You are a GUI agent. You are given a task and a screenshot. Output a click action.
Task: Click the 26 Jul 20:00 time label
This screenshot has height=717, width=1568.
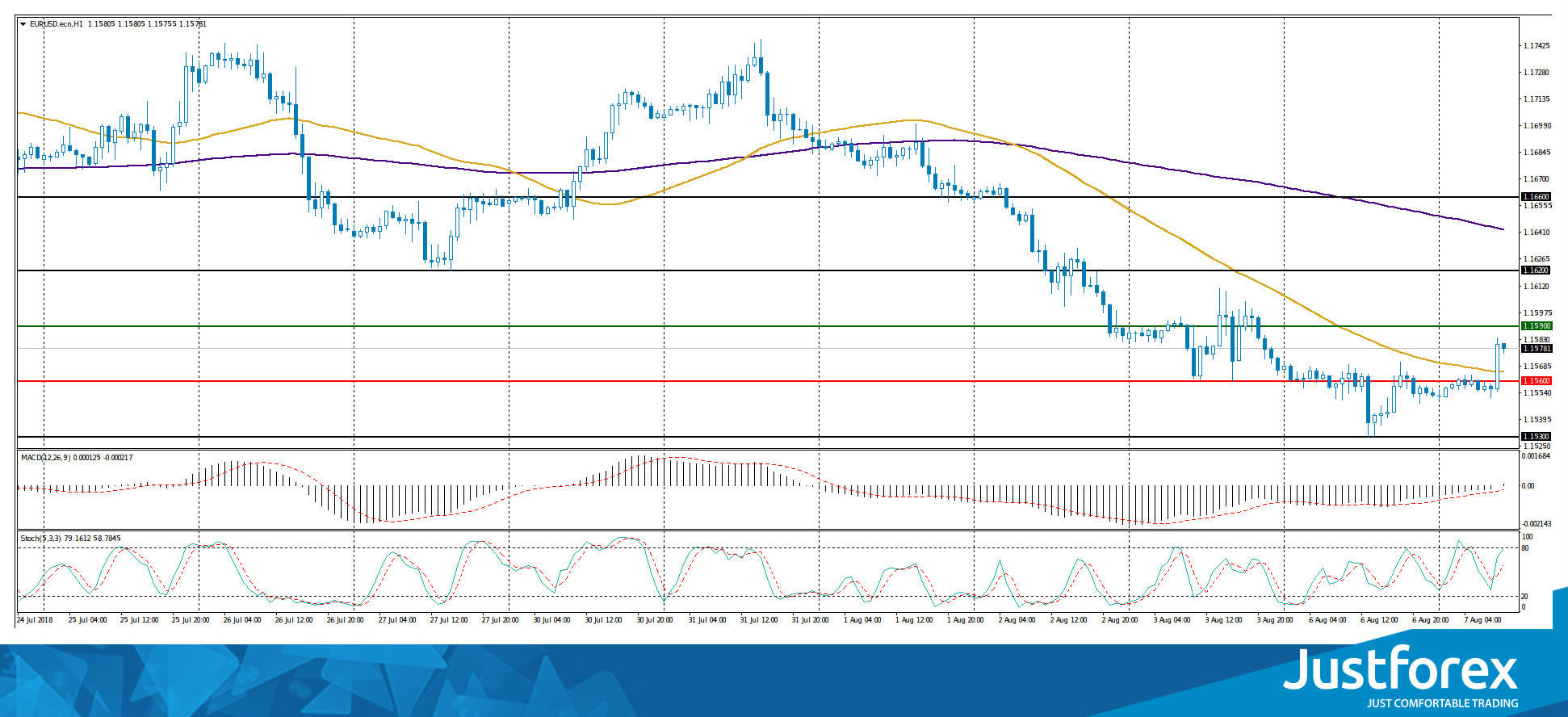click(x=346, y=620)
